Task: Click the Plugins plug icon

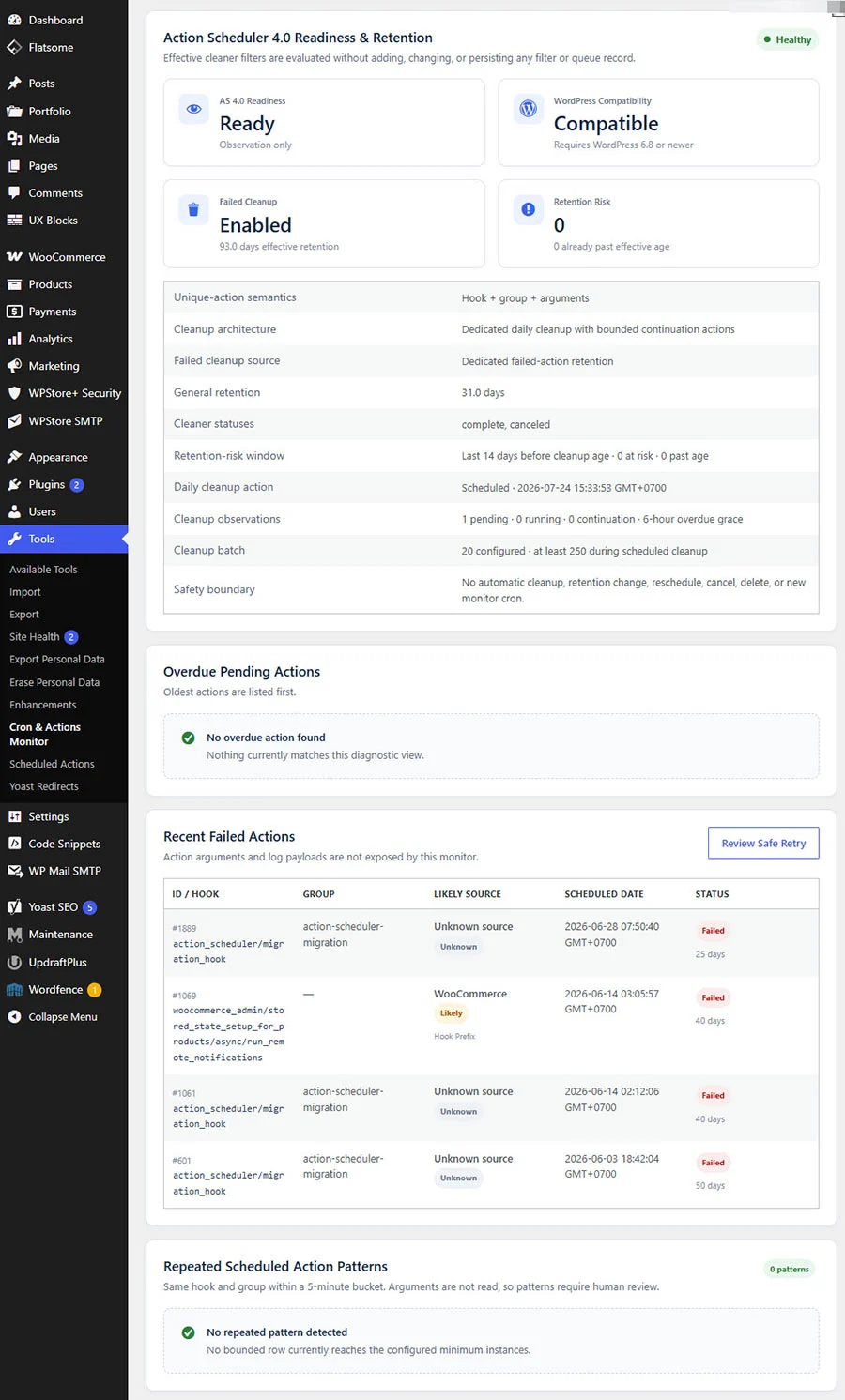Action: pos(14,484)
